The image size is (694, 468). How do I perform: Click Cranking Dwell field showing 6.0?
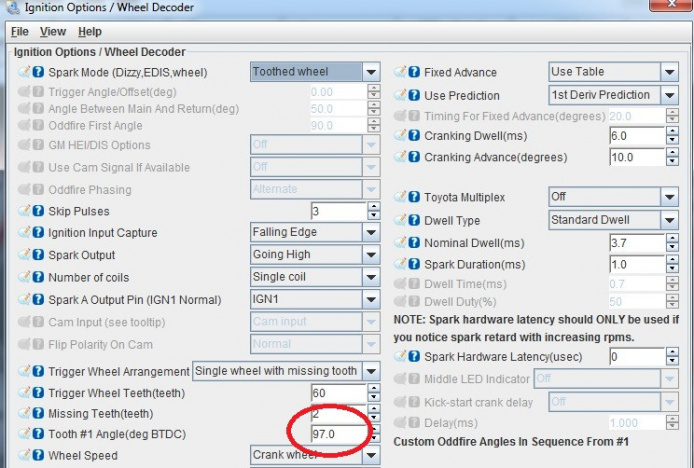click(x=637, y=135)
